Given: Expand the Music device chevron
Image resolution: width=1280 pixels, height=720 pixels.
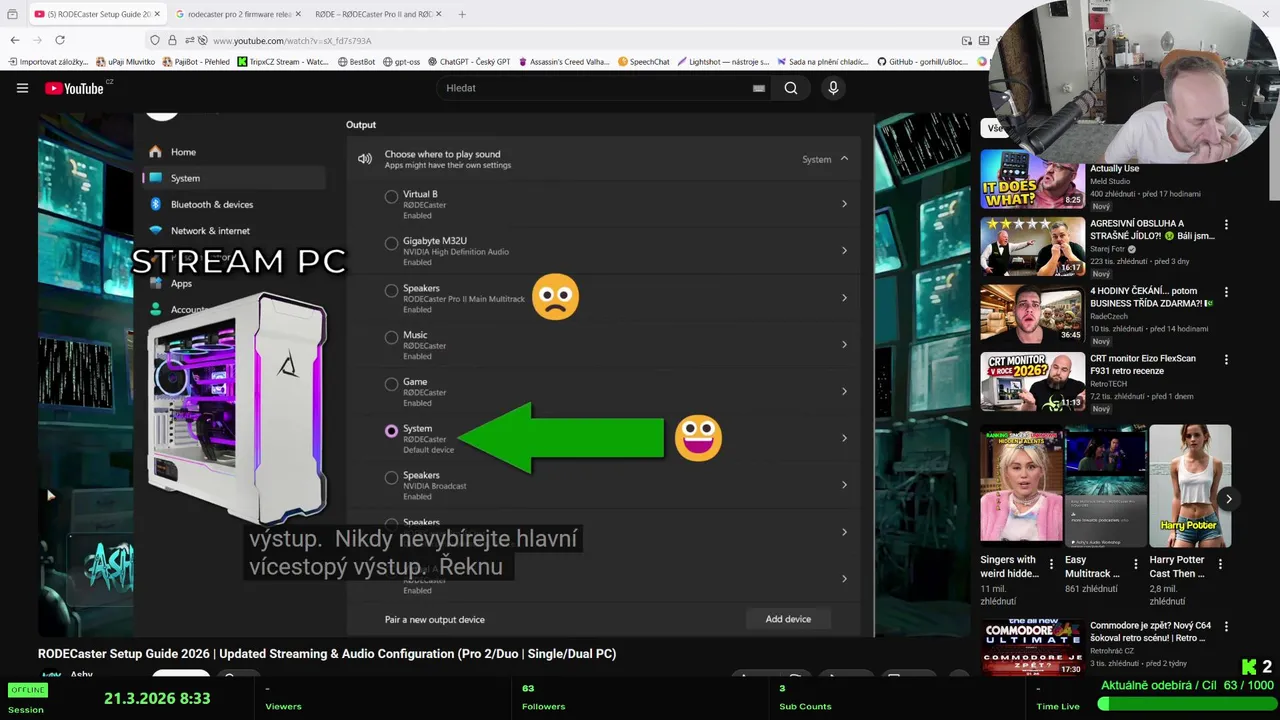Looking at the screenshot, I should (x=844, y=345).
